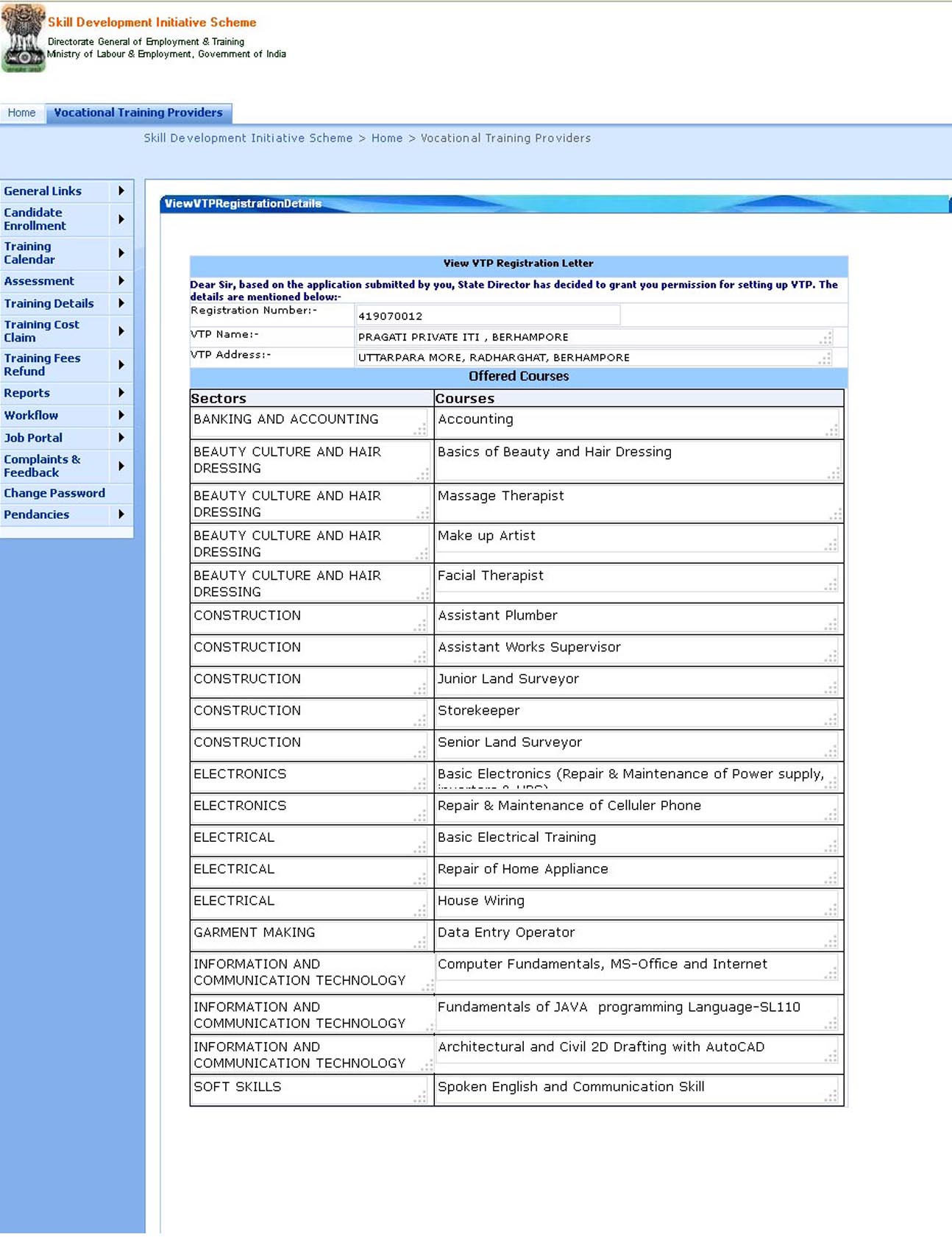Click Repair & Maintenance of Celluler Phone field
This screenshot has height=1237, width=952.
(638, 809)
